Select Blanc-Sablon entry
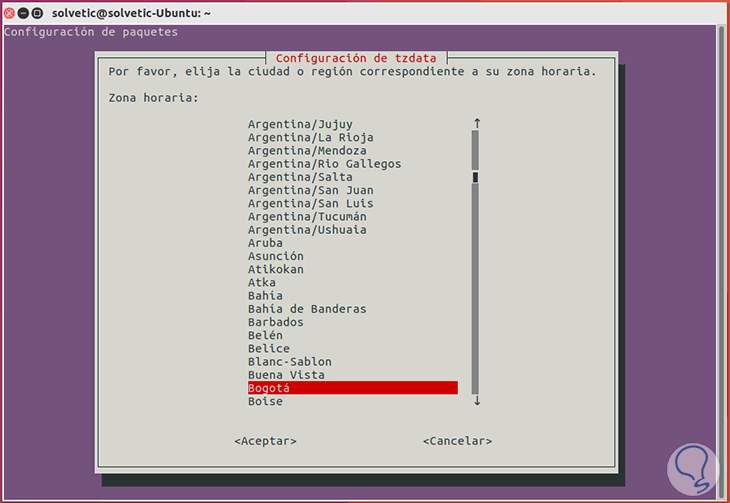The height and width of the screenshot is (503, 730). [x=290, y=362]
